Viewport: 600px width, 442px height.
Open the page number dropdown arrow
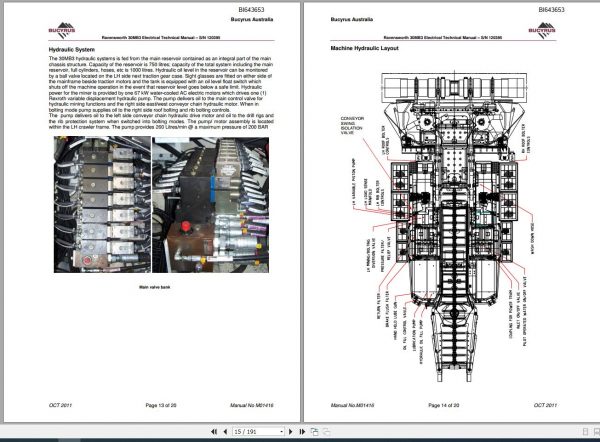282,432
